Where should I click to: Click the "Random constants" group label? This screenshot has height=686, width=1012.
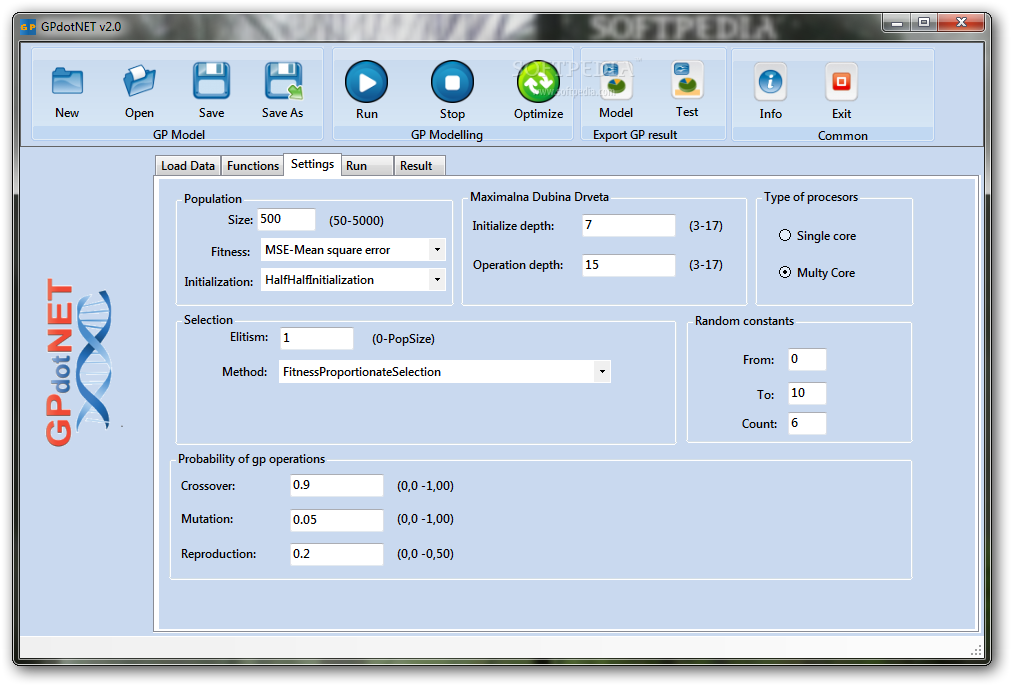[x=744, y=321]
